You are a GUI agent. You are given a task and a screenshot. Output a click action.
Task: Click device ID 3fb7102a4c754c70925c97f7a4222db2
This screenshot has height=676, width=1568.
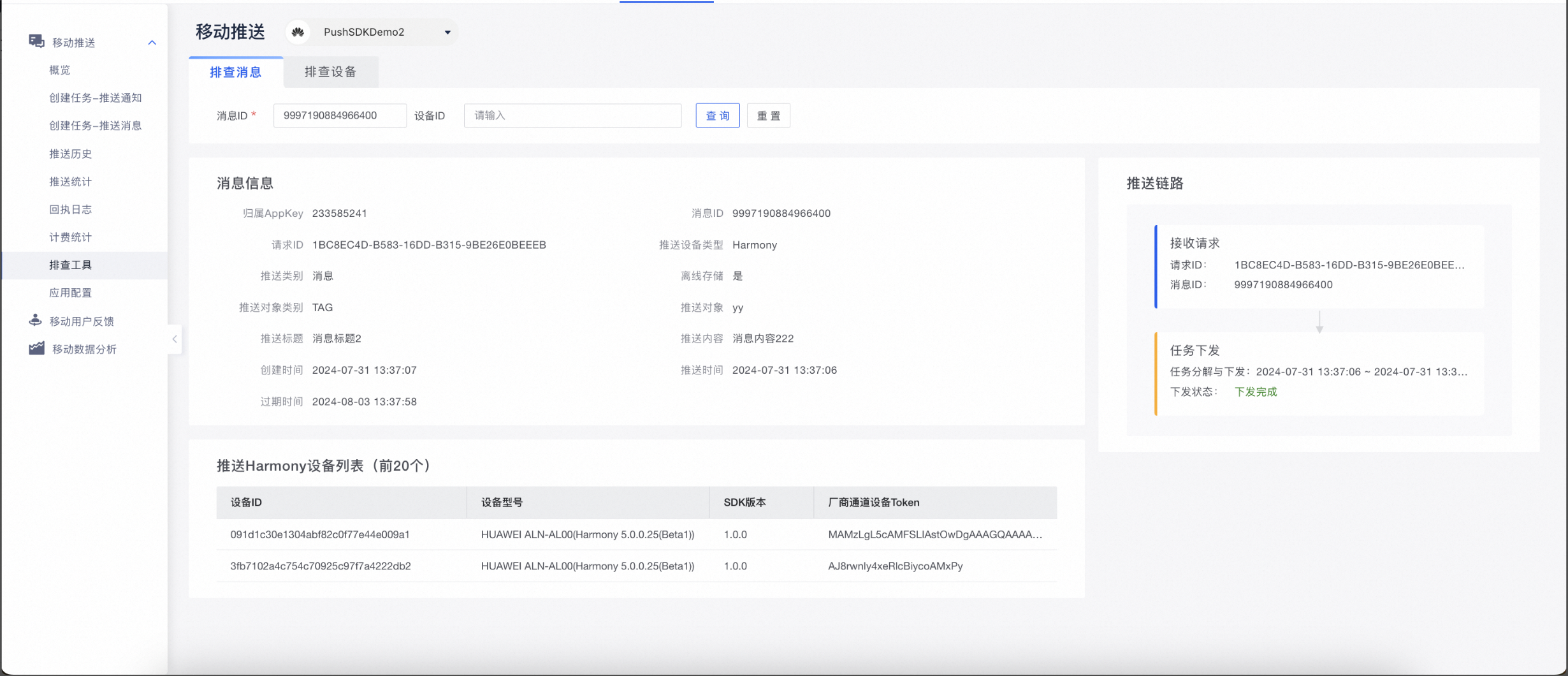click(x=321, y=566)
